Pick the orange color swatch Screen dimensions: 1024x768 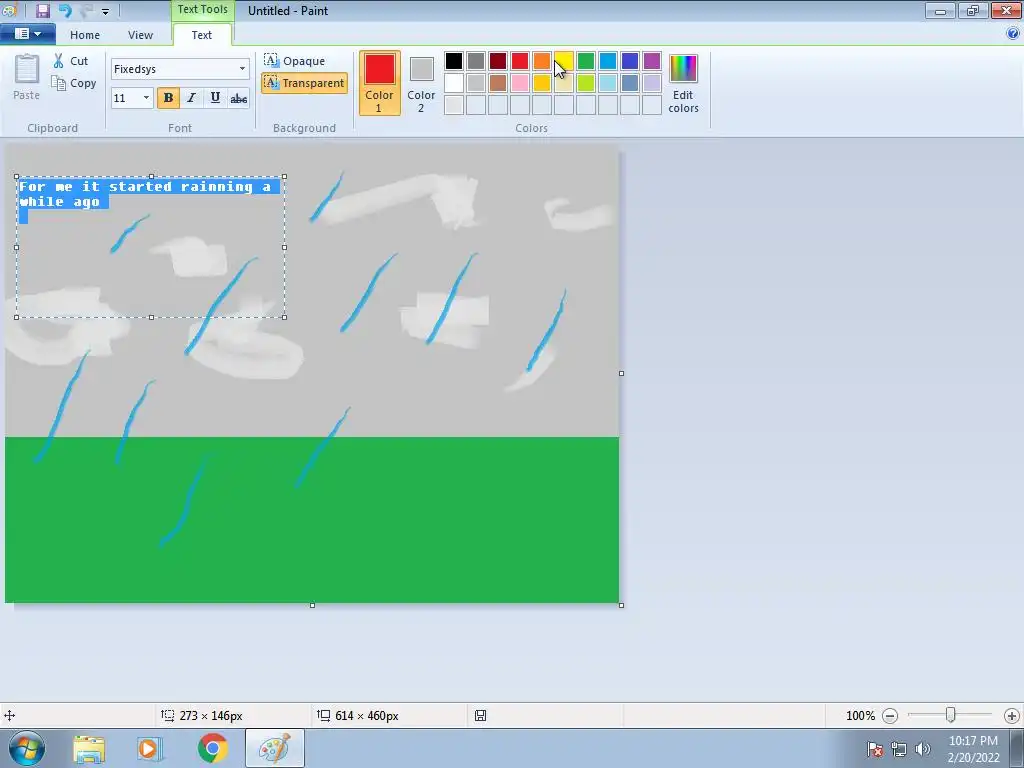point(542,61)
